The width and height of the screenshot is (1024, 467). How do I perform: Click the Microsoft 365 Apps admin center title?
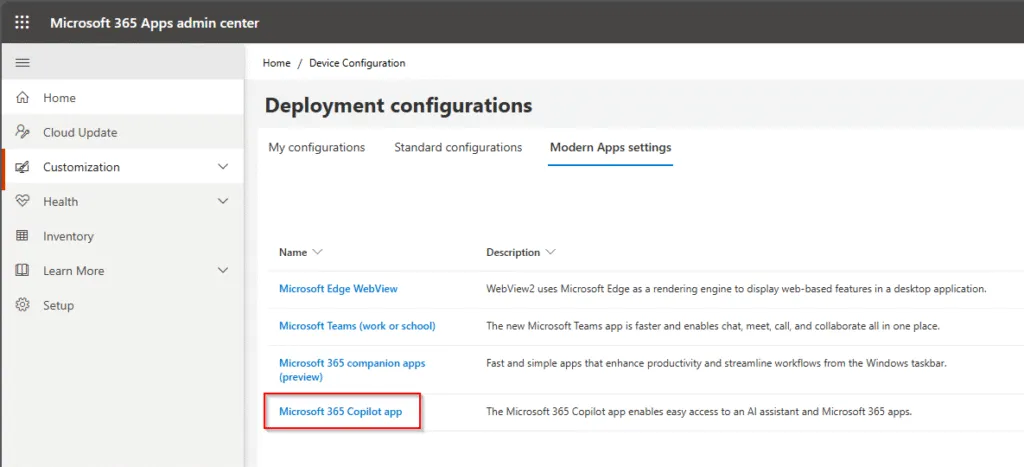(x=155, y=23)
